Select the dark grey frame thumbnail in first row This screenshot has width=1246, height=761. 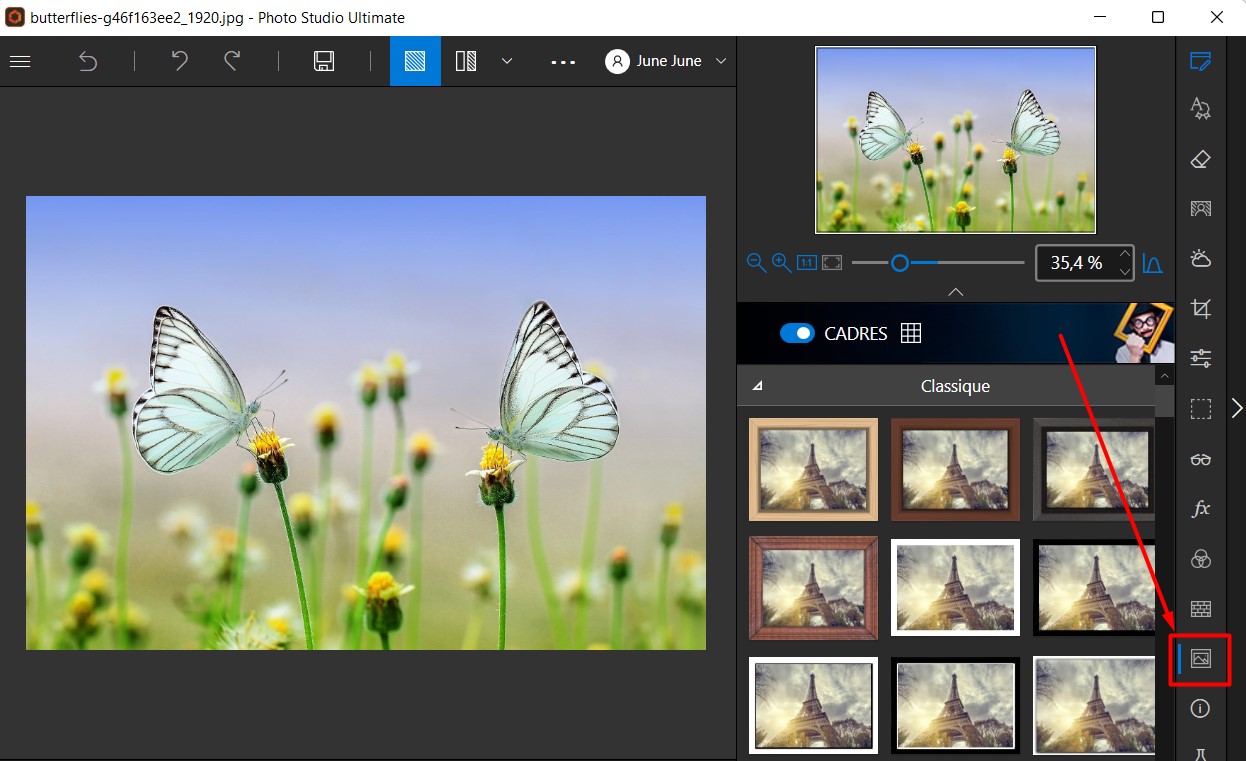(x=1094, y=469)
